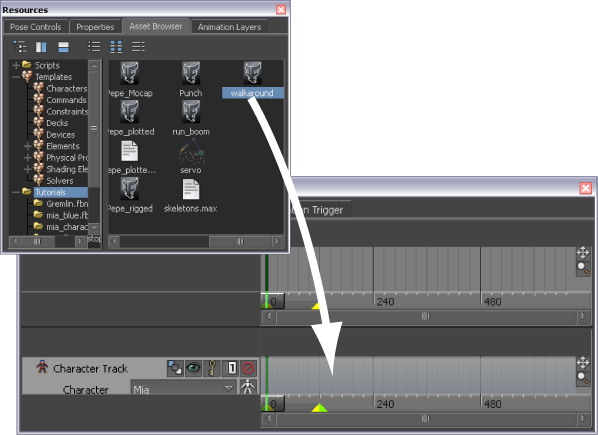Switch to large thumbnails view icon
The image size is (598, 435).
point(116,47)
